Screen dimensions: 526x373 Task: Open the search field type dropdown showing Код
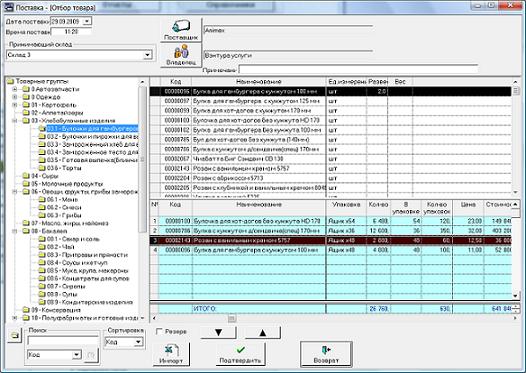click(x=77, y=355)
